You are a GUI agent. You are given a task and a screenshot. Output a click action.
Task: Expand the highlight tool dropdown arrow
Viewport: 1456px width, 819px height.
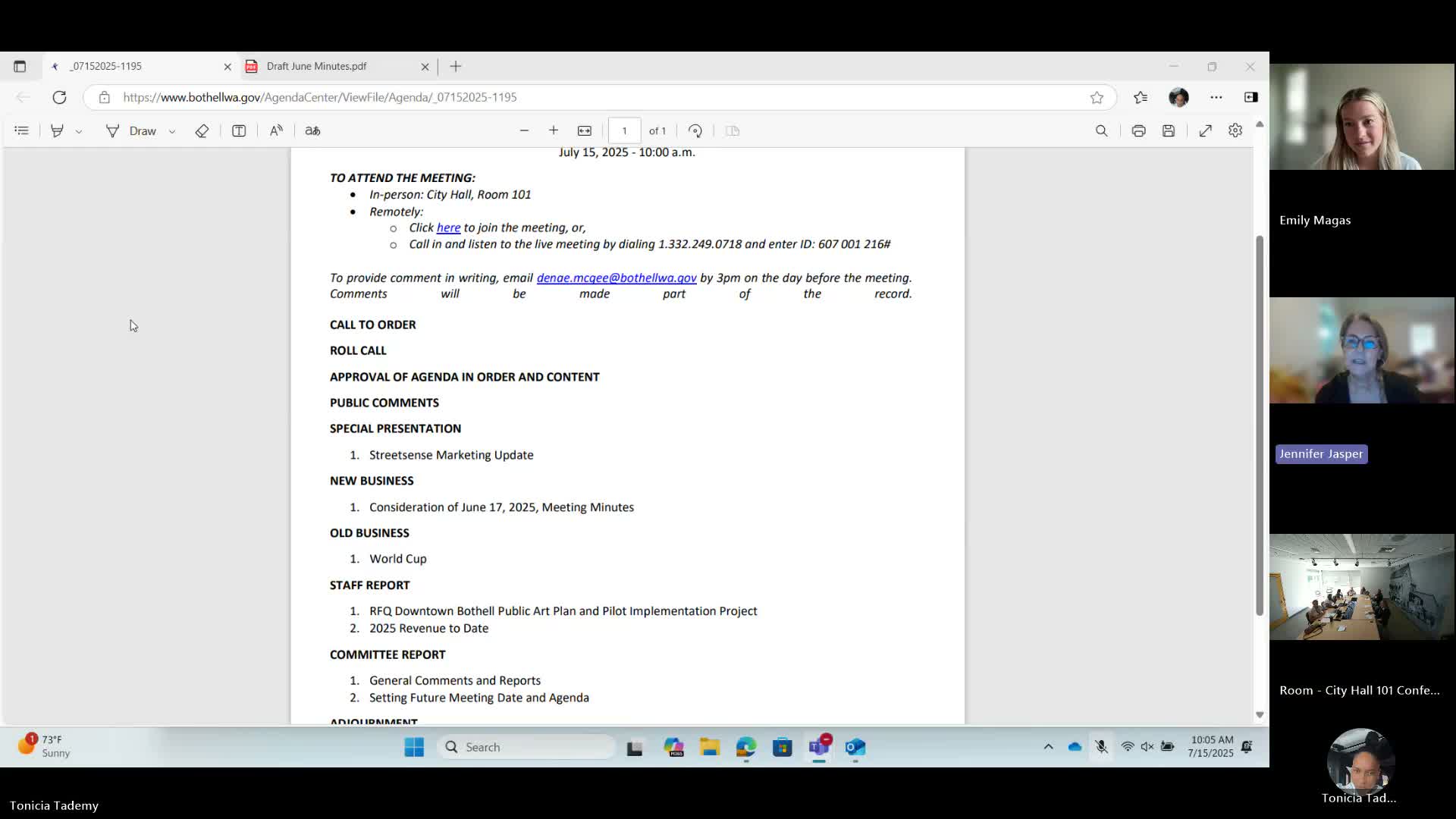[x=79, y=131]
